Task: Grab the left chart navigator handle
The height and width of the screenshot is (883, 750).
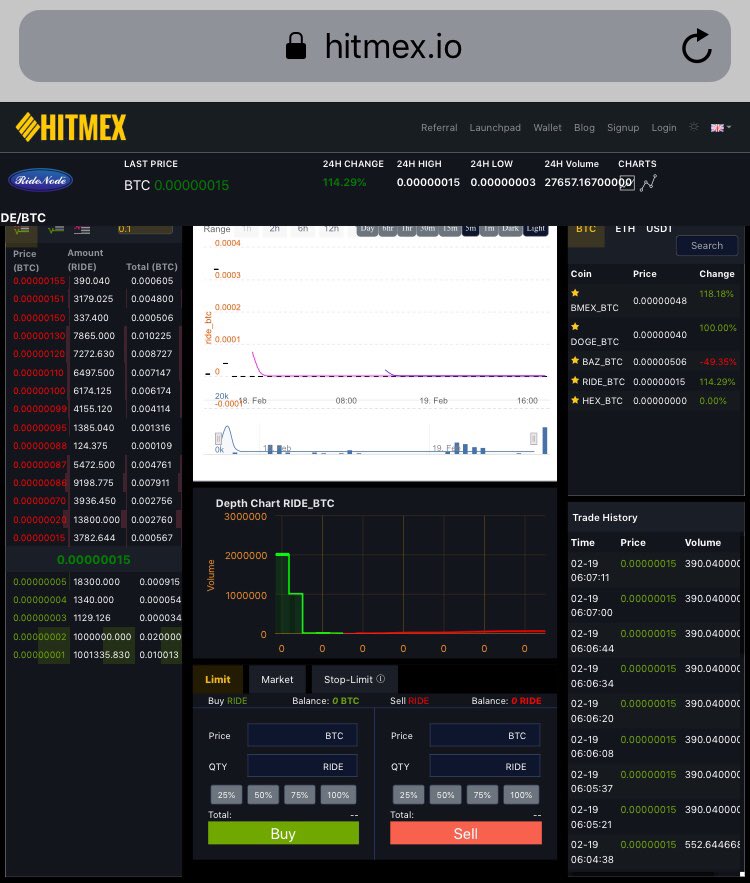Action: 218,438
